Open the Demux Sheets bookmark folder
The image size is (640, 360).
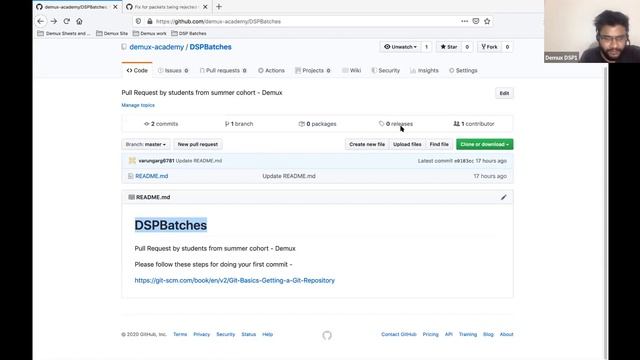pos(64,33)
